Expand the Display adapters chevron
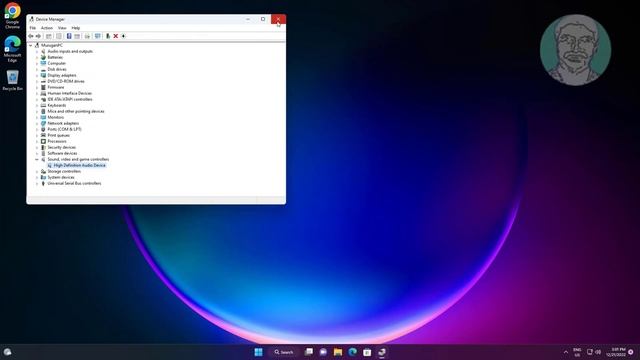 tap(37, 76)
